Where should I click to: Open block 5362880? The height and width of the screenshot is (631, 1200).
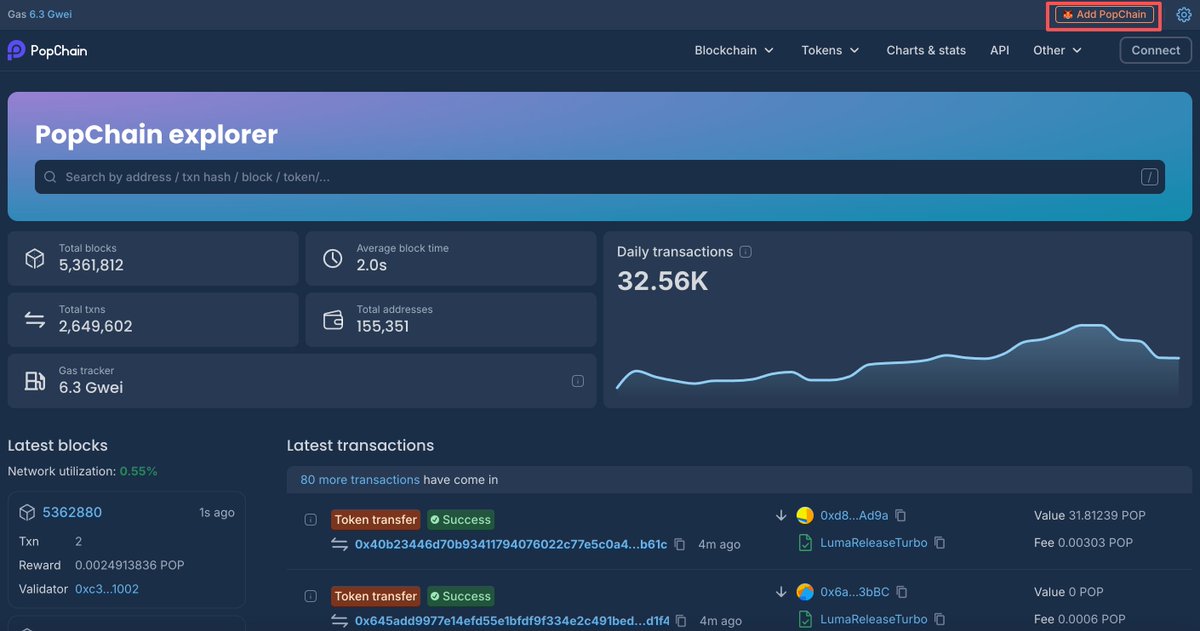click(x=72, y=512)
